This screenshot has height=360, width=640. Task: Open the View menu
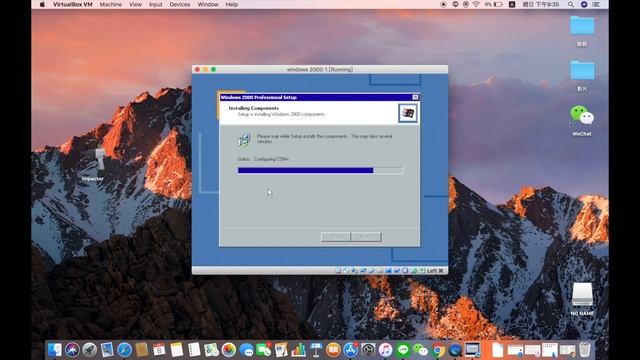tap(135, 4)
